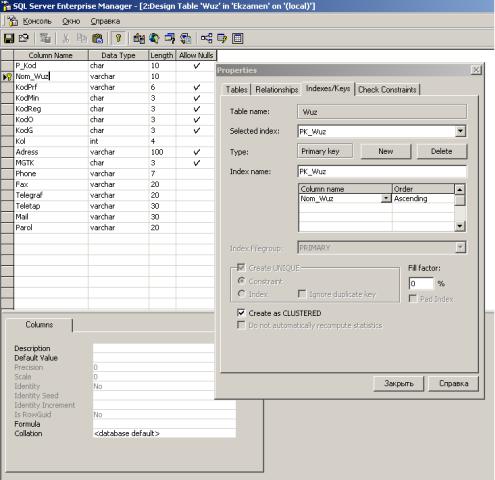The height and width of the screenshot is (480, 495).
Task: Switch to the Relationships tab
Action: 277,90
